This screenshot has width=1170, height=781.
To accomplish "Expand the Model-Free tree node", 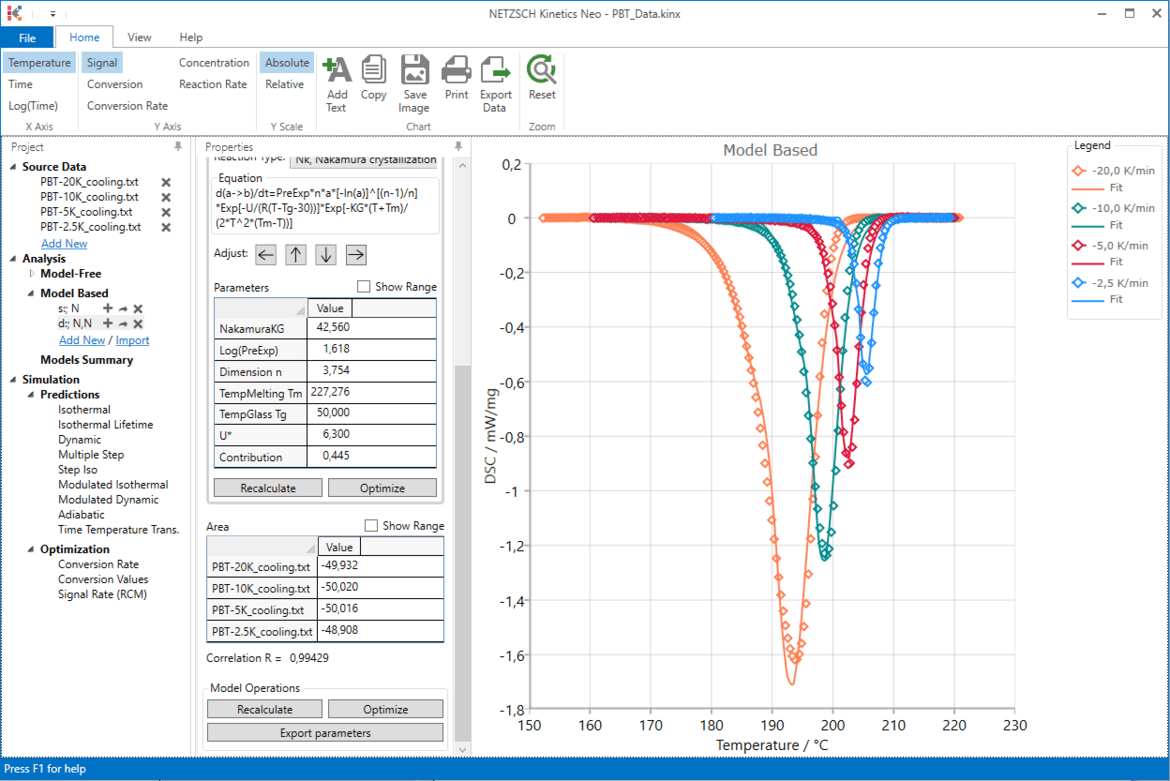I will [x=31, y=274].
